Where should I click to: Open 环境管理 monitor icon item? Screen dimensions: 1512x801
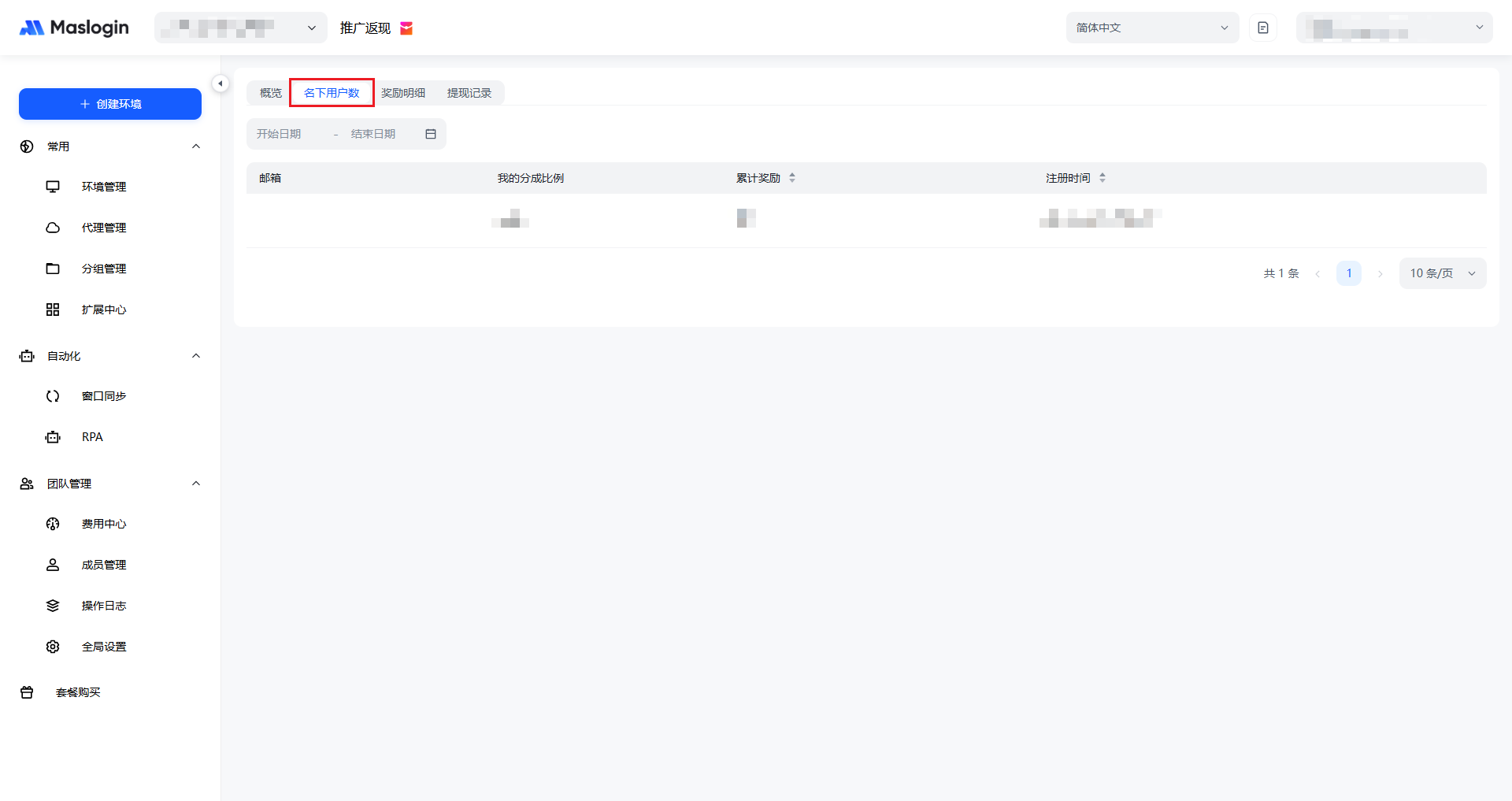point(53,187)
